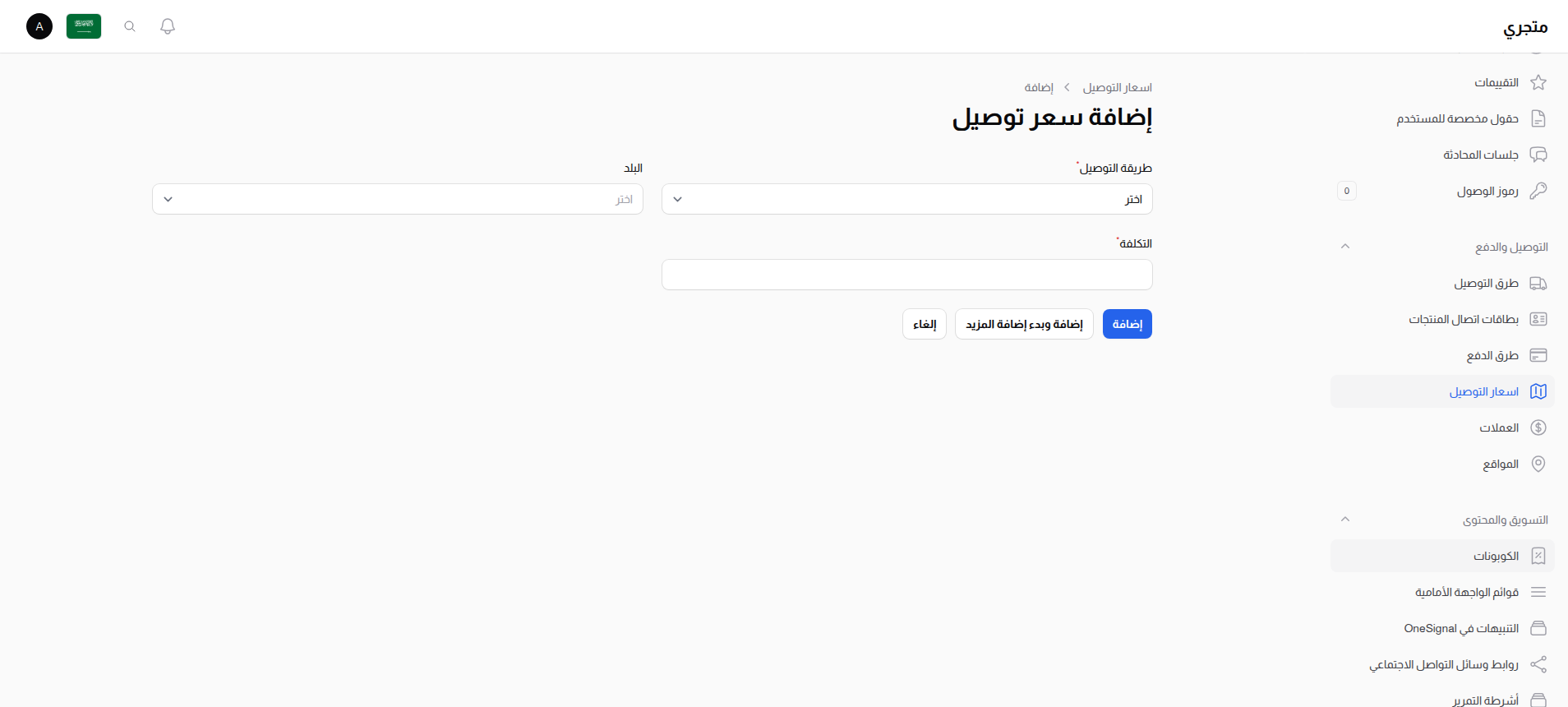1568x707 pixels.
Task: Click chat bubbles icon for جلسات المحادثة
Action: [1538, 155]
